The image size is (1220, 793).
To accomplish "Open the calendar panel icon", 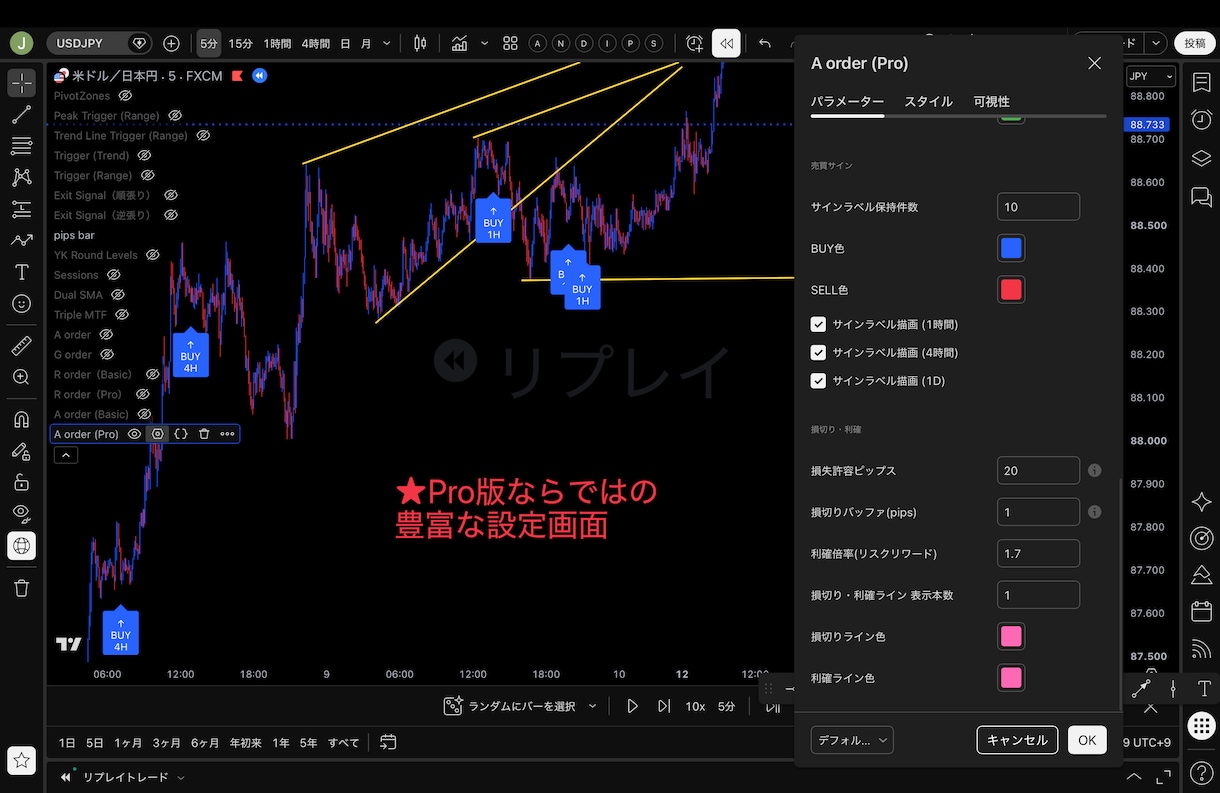I will point(1201,611).
